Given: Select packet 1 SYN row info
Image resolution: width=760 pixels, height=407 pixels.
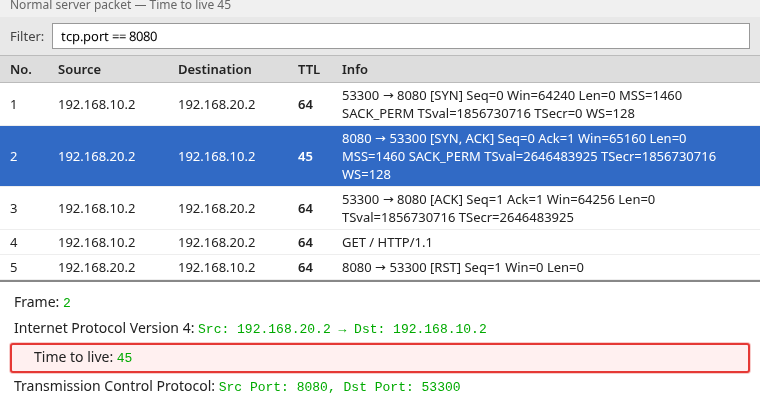Looking at the screenshot, I should point(512,105).
